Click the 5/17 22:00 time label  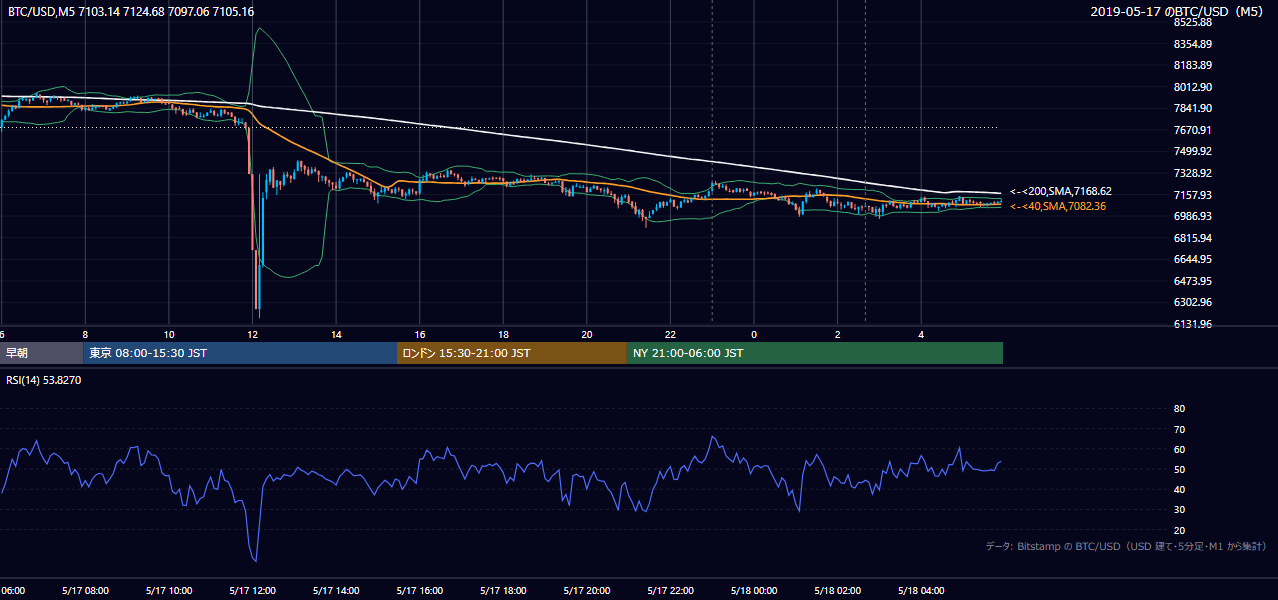click(x=671, y=590)
